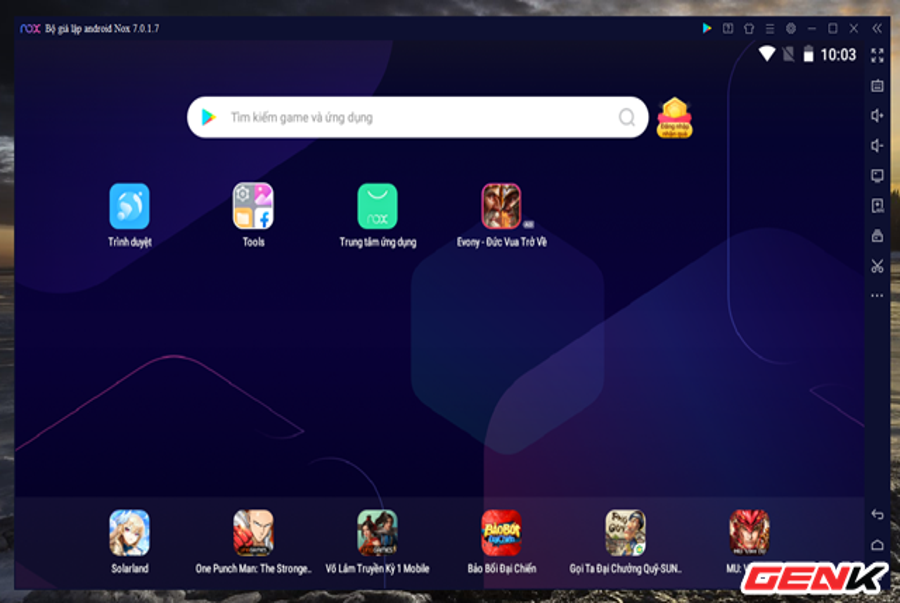The width and height of the screenshot is (900, 603).
Task: Click the no-SIM signal status icon
Action: pyautogui.click(x=789, y=54)
